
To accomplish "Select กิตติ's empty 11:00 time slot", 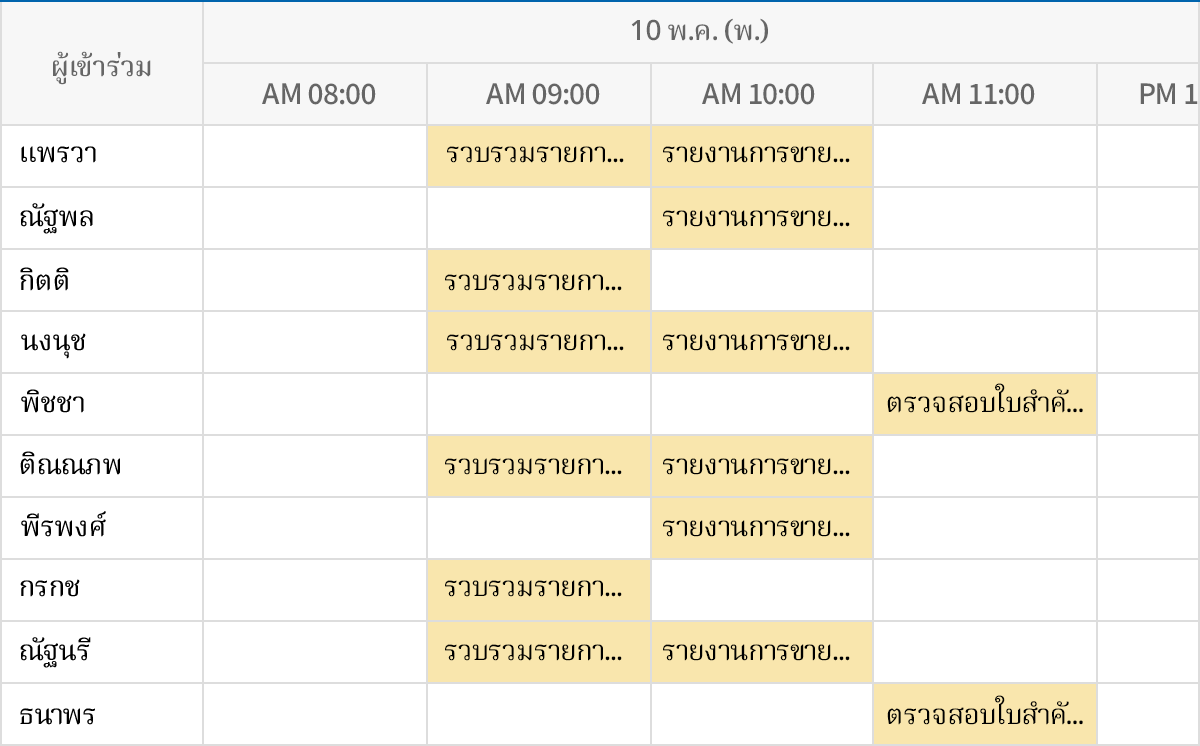I will click(985, 280).
